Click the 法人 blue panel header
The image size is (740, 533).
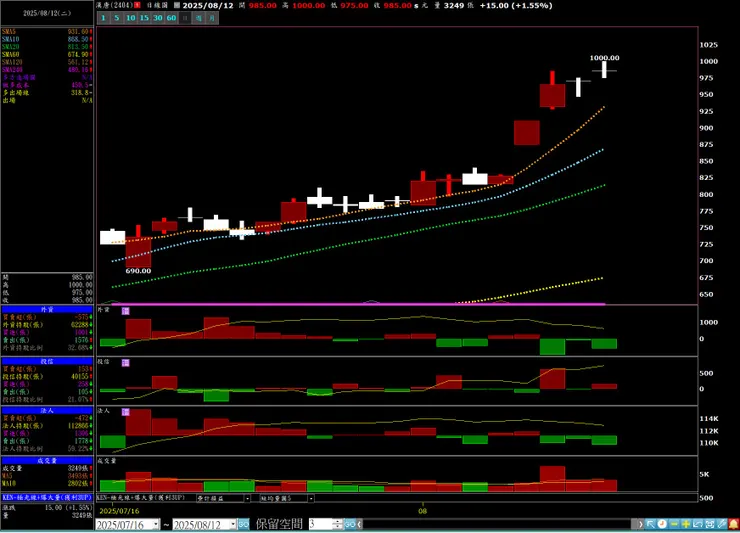tap(47, 411)
